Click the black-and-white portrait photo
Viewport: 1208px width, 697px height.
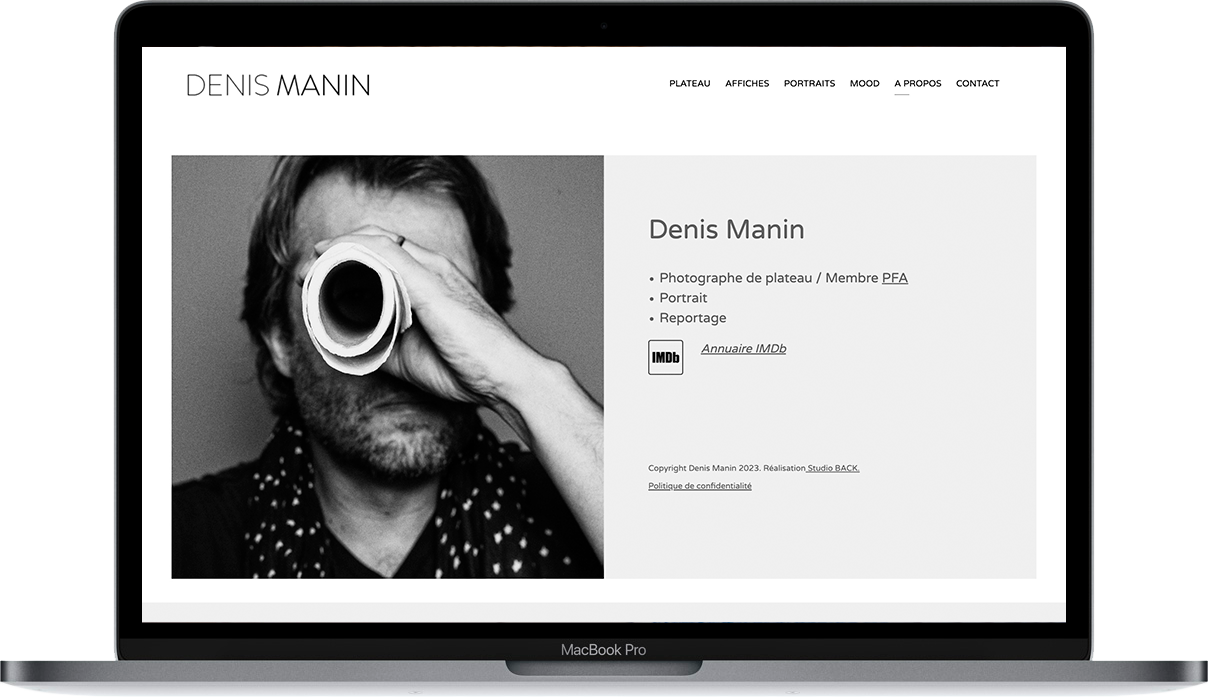click(388, 367)
